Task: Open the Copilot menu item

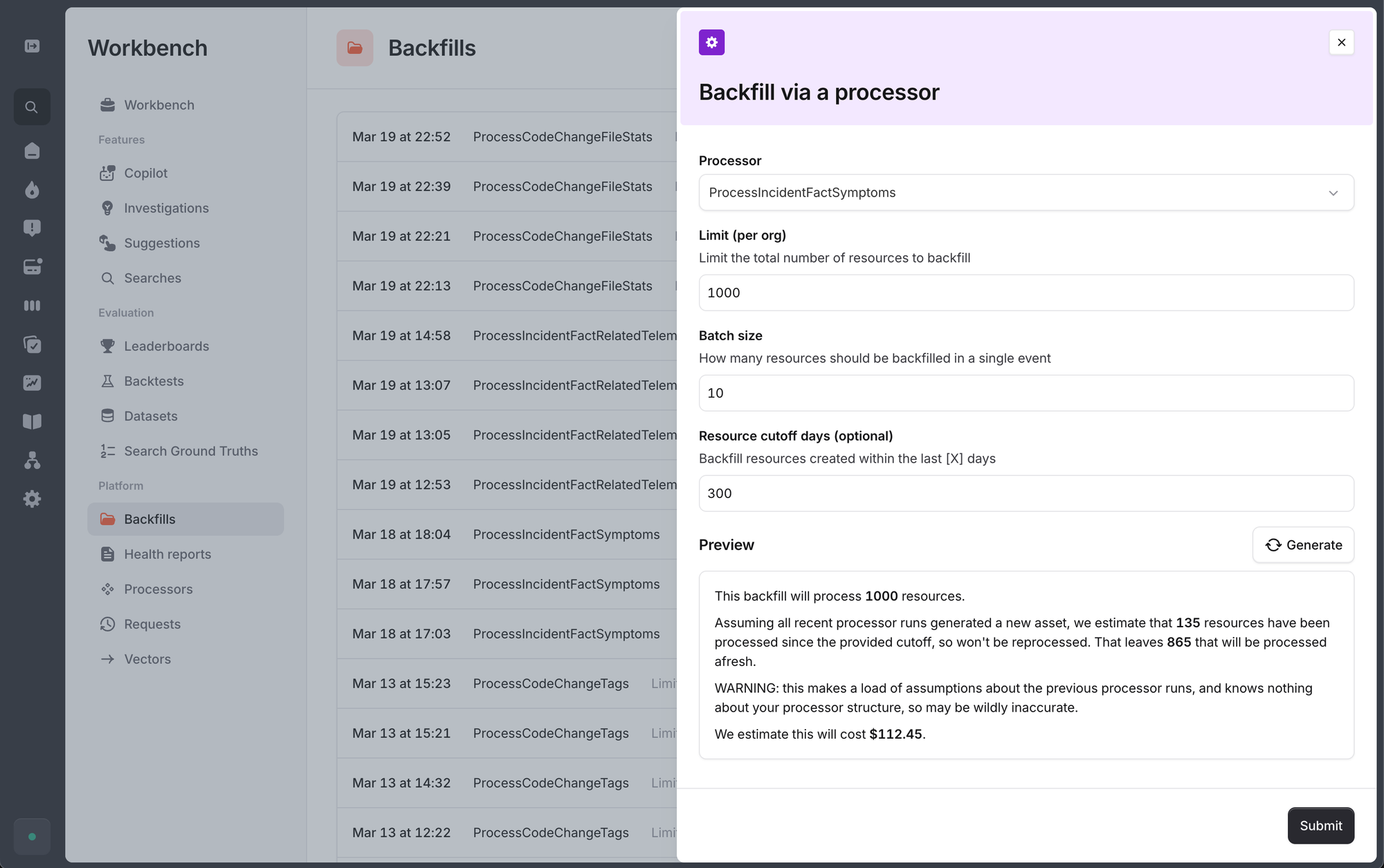Action: point(146,173)
